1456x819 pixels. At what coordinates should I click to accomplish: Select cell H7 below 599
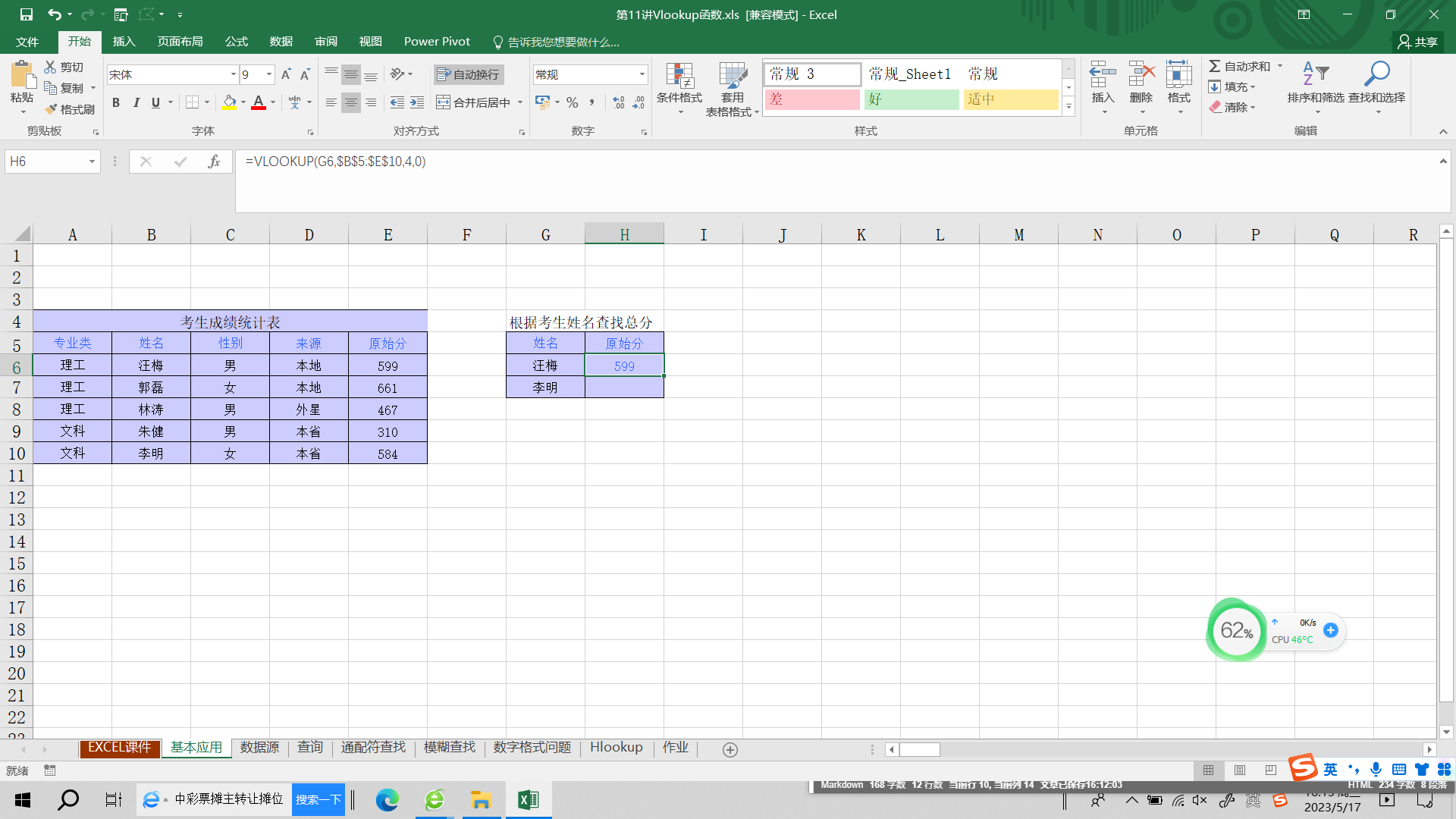(624, 388)
